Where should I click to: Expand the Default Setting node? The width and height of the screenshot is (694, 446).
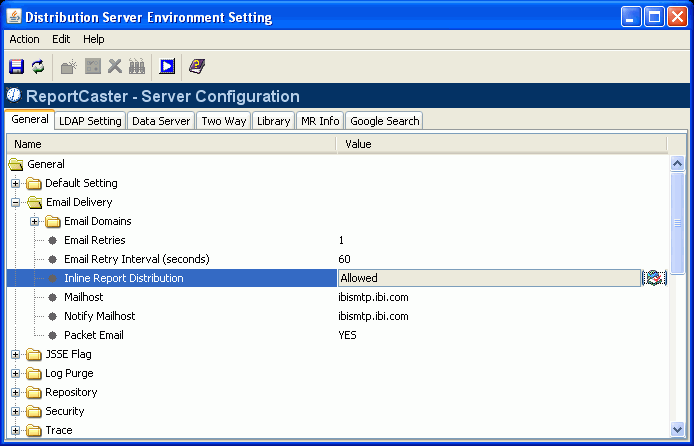[15, 183]
